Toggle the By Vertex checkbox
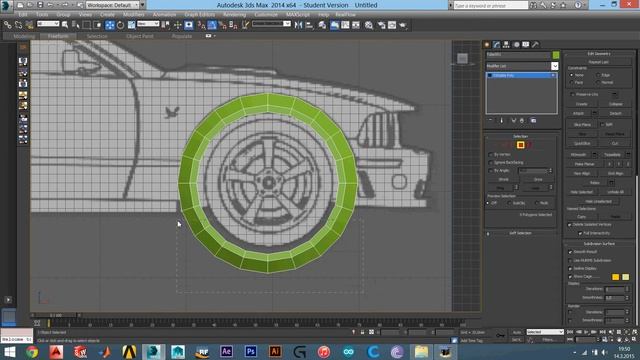The width and height of the screenshot is (640, 360). [491, 155]
